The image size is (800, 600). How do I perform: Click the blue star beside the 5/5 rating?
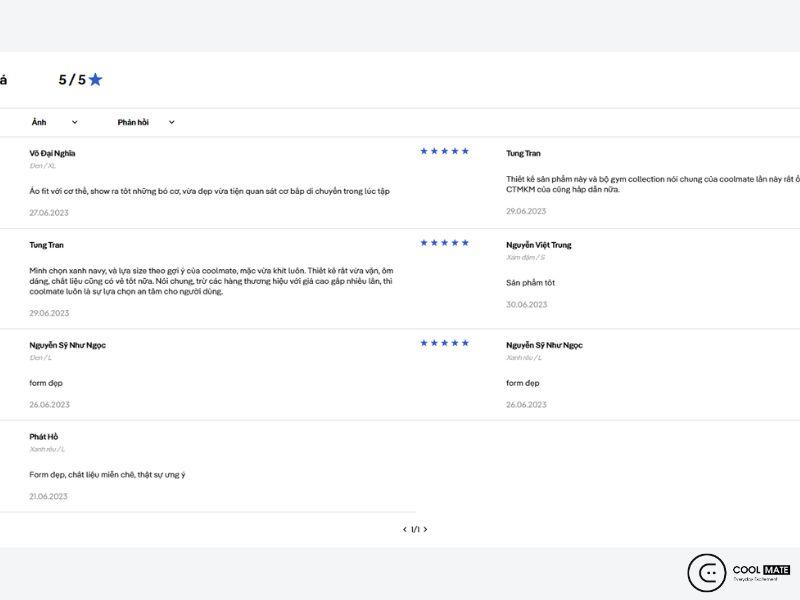pos(95,80)
